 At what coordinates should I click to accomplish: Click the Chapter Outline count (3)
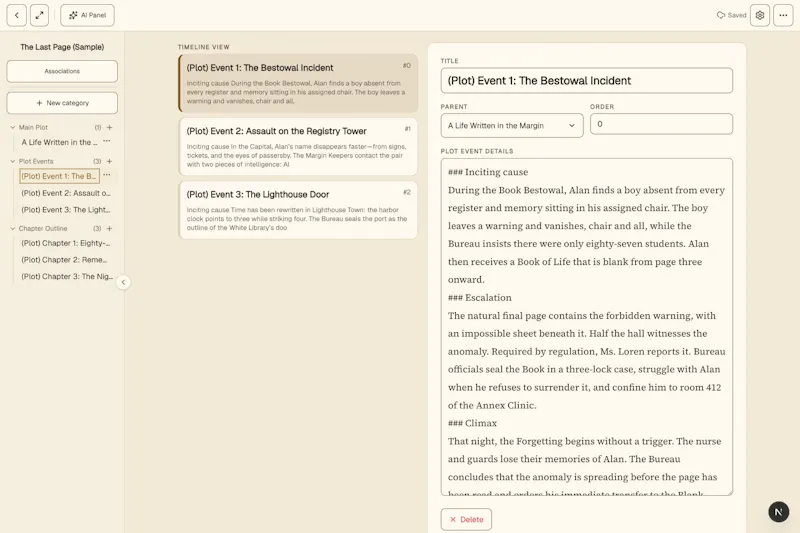tap(97, 229)
